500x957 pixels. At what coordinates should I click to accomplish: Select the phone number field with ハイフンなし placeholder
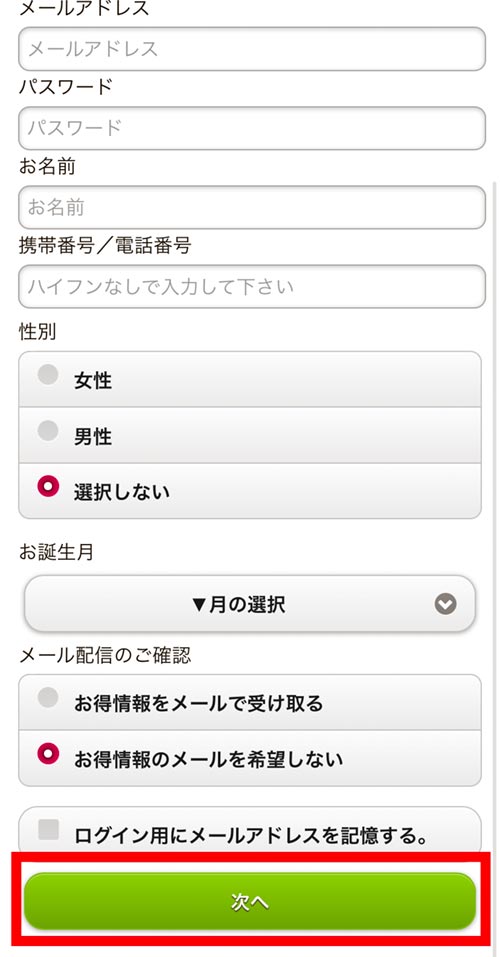coord(252,286)
